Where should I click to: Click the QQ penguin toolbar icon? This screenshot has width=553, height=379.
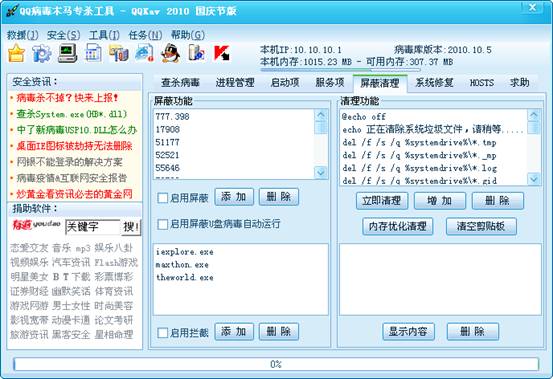171,53
